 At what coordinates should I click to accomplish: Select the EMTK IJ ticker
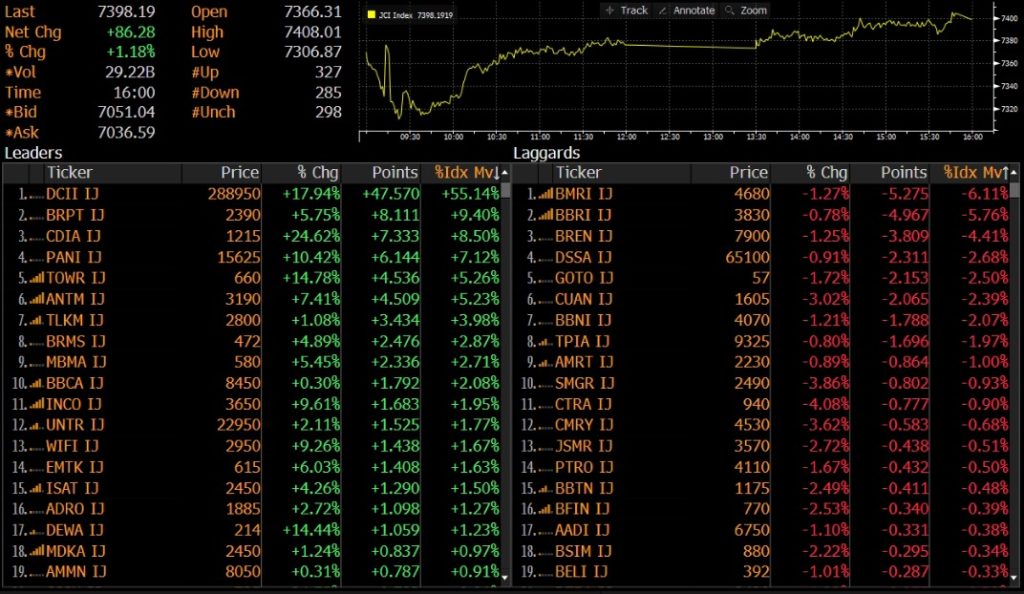75,467
